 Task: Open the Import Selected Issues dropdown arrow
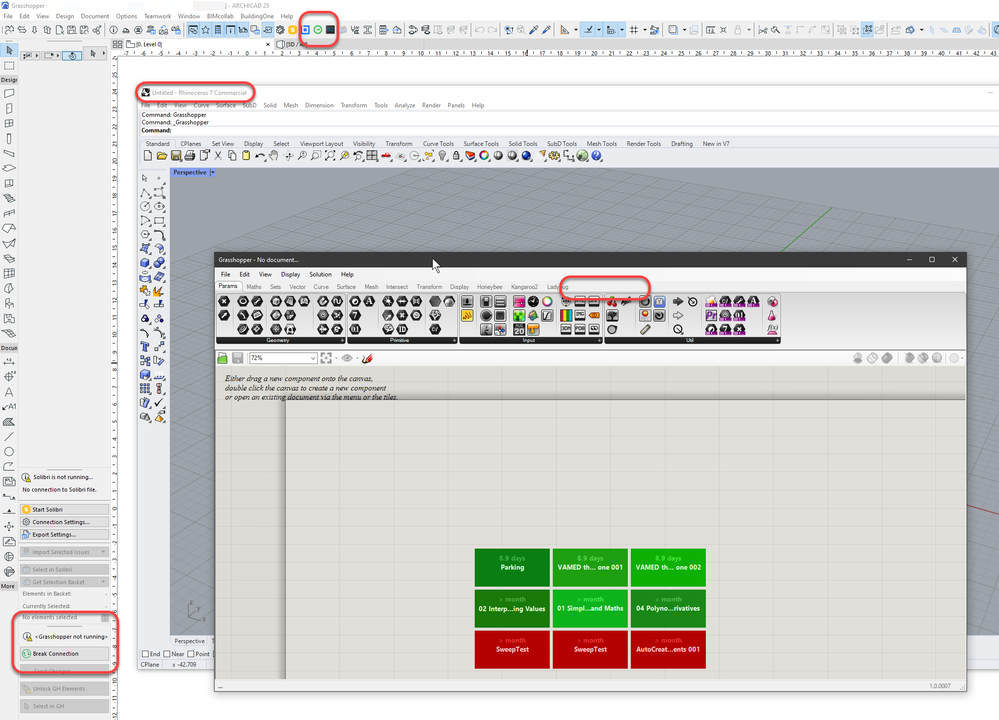[x=104, y=552]
